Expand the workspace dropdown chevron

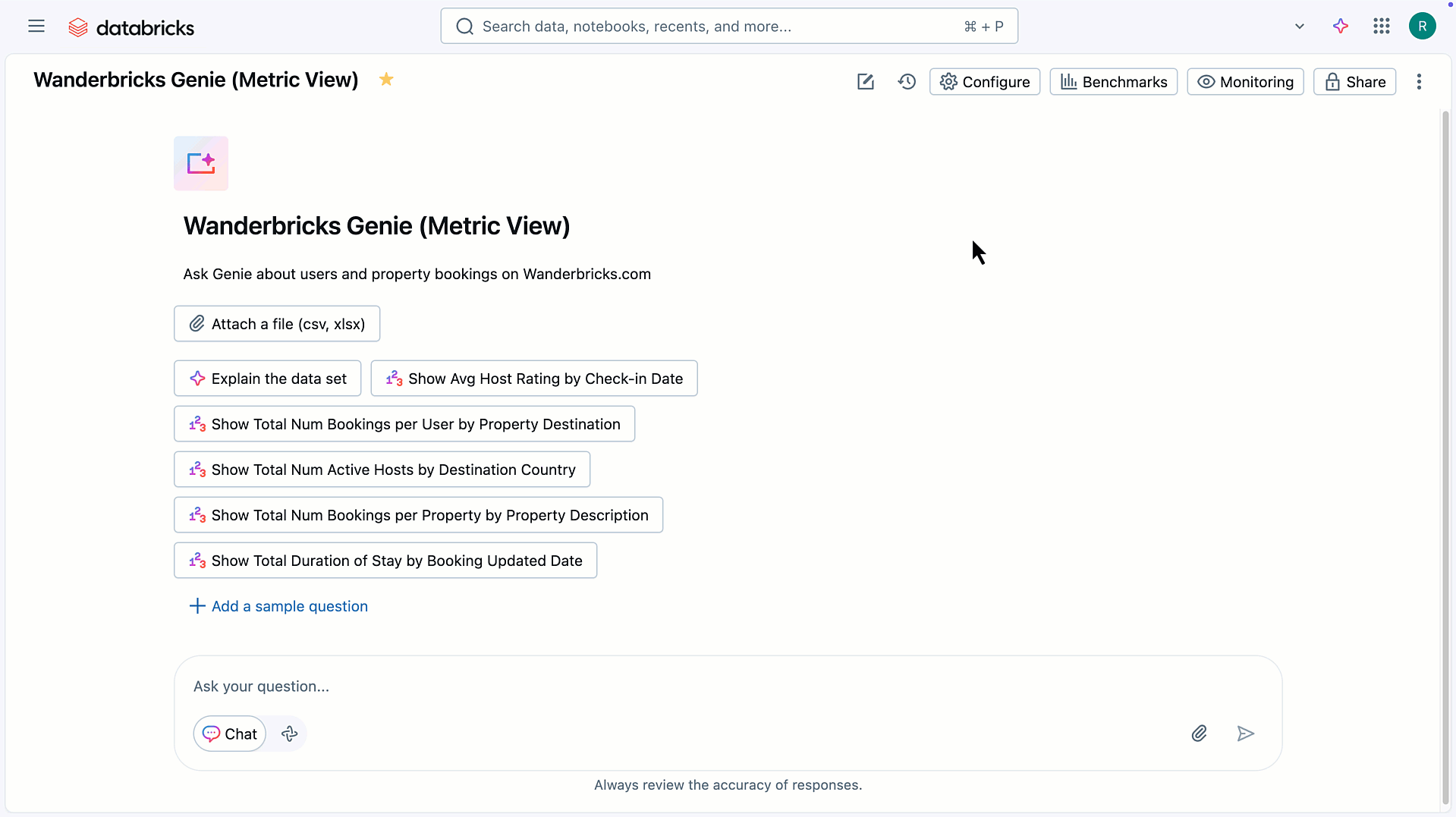[x=1299, y=27]
